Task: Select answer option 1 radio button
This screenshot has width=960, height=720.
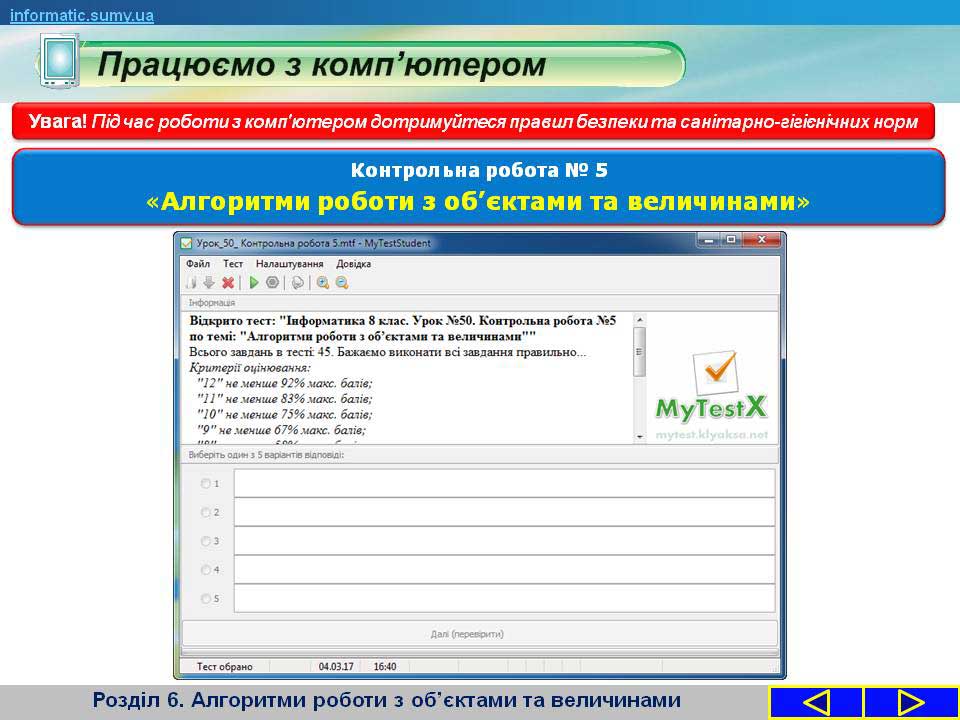Action: [206, 483]
